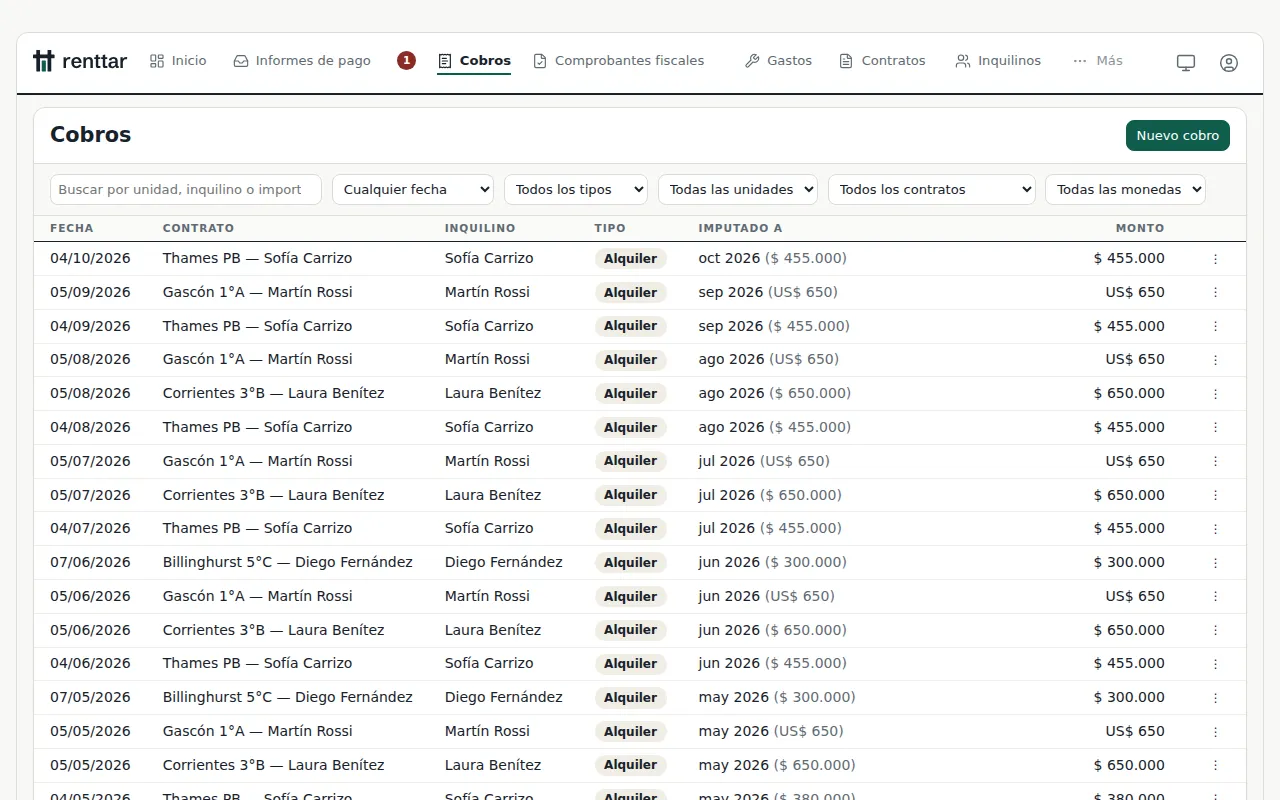This screenshot has width=1280, height=800.
Task: Open row menu for 07/05/2026 Billinghurst 5°C
Action: point(1216,698)
